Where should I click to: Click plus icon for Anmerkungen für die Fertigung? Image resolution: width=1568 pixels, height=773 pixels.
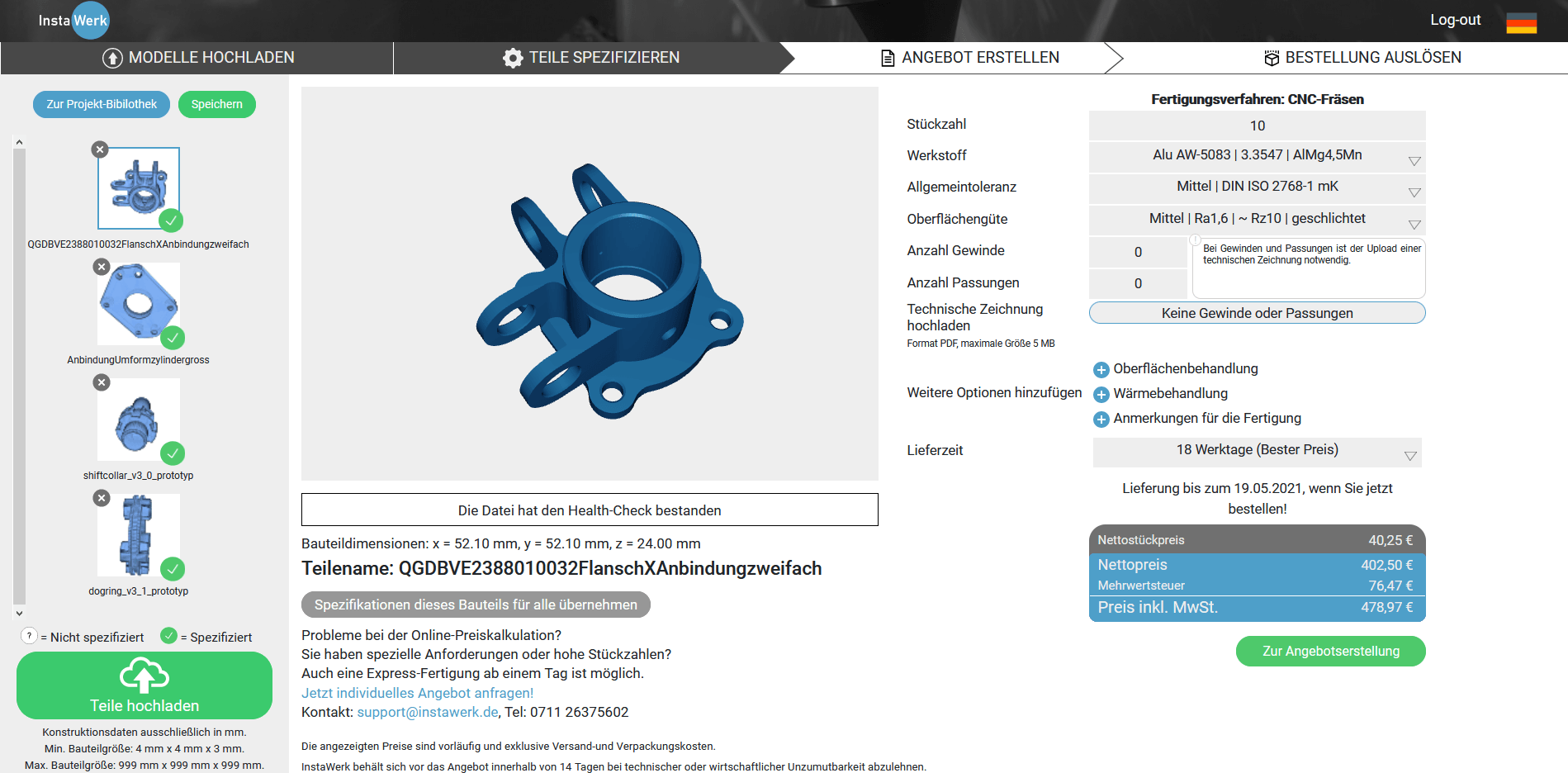[x=1101, y=420]
